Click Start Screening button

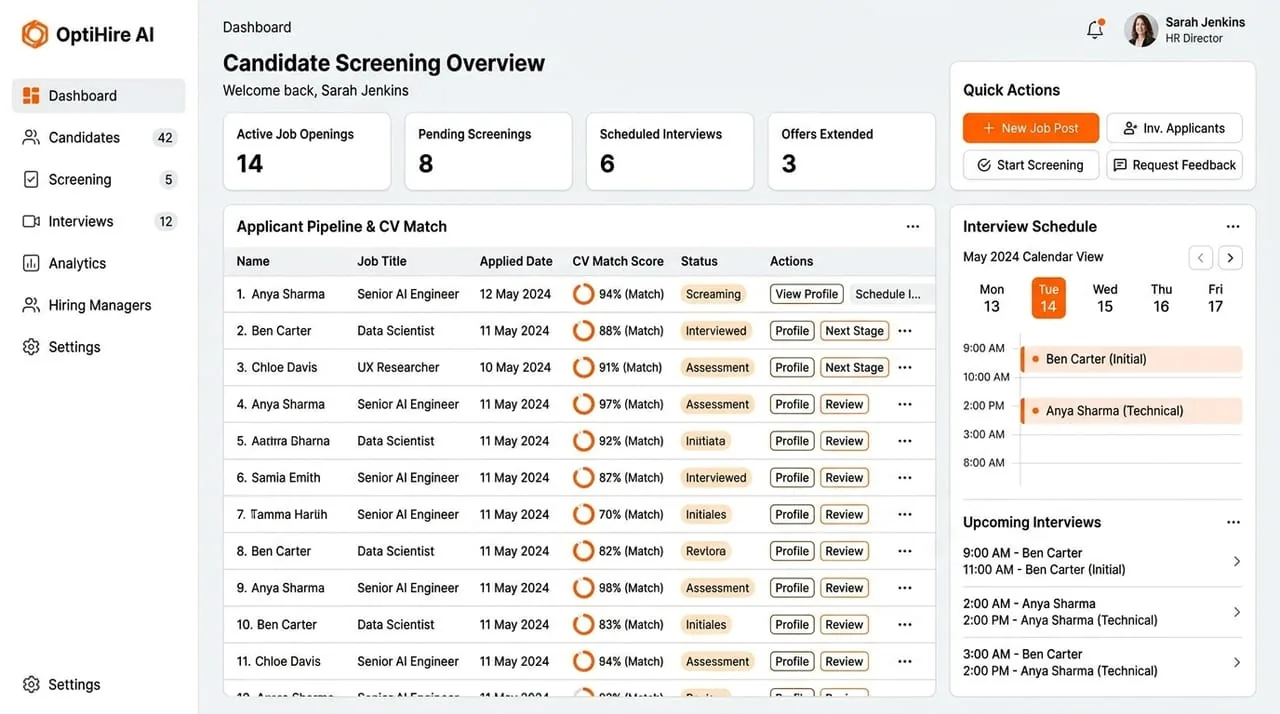click(1031, 165)
